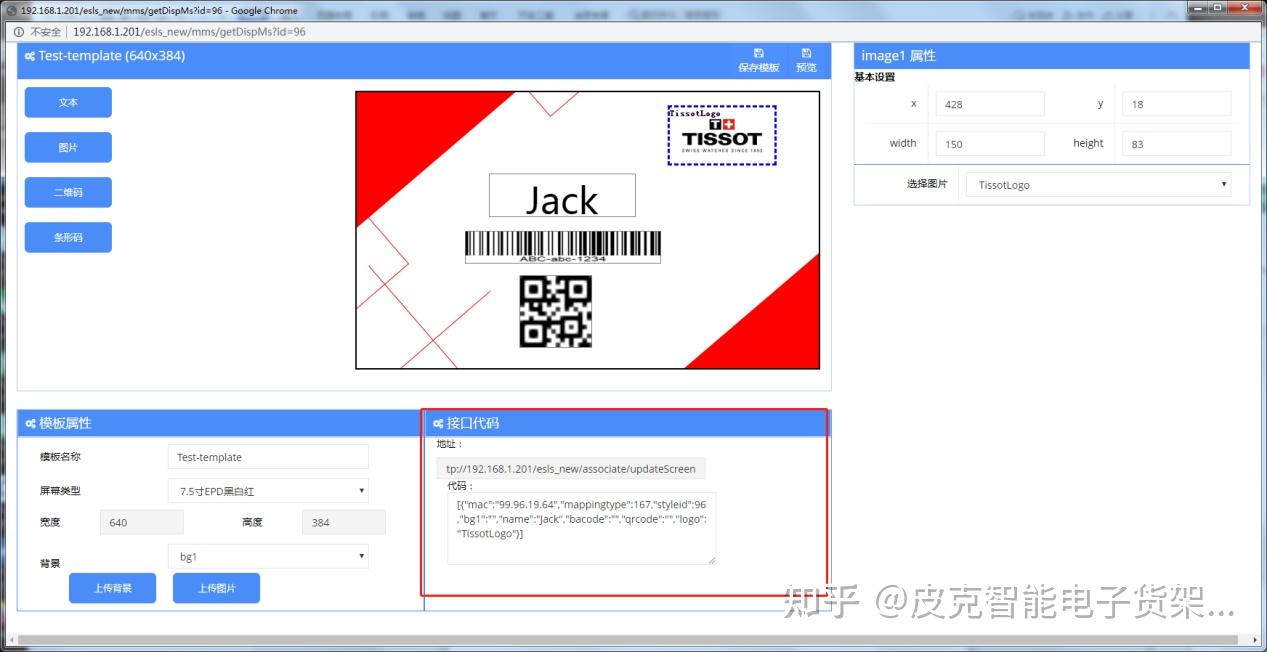Click the image1 属性 panel title
1267x652 pixels.
(x=898, y=56)
